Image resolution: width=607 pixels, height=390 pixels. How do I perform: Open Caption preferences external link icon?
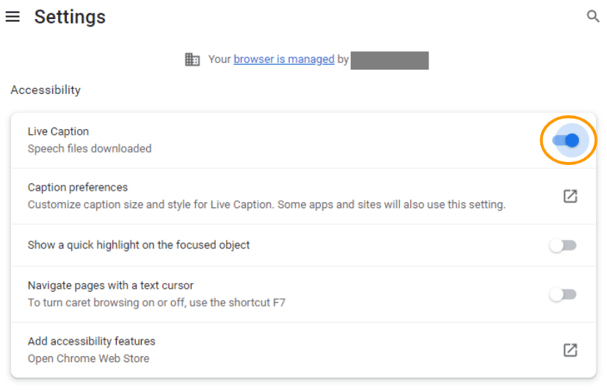(570, 196)
